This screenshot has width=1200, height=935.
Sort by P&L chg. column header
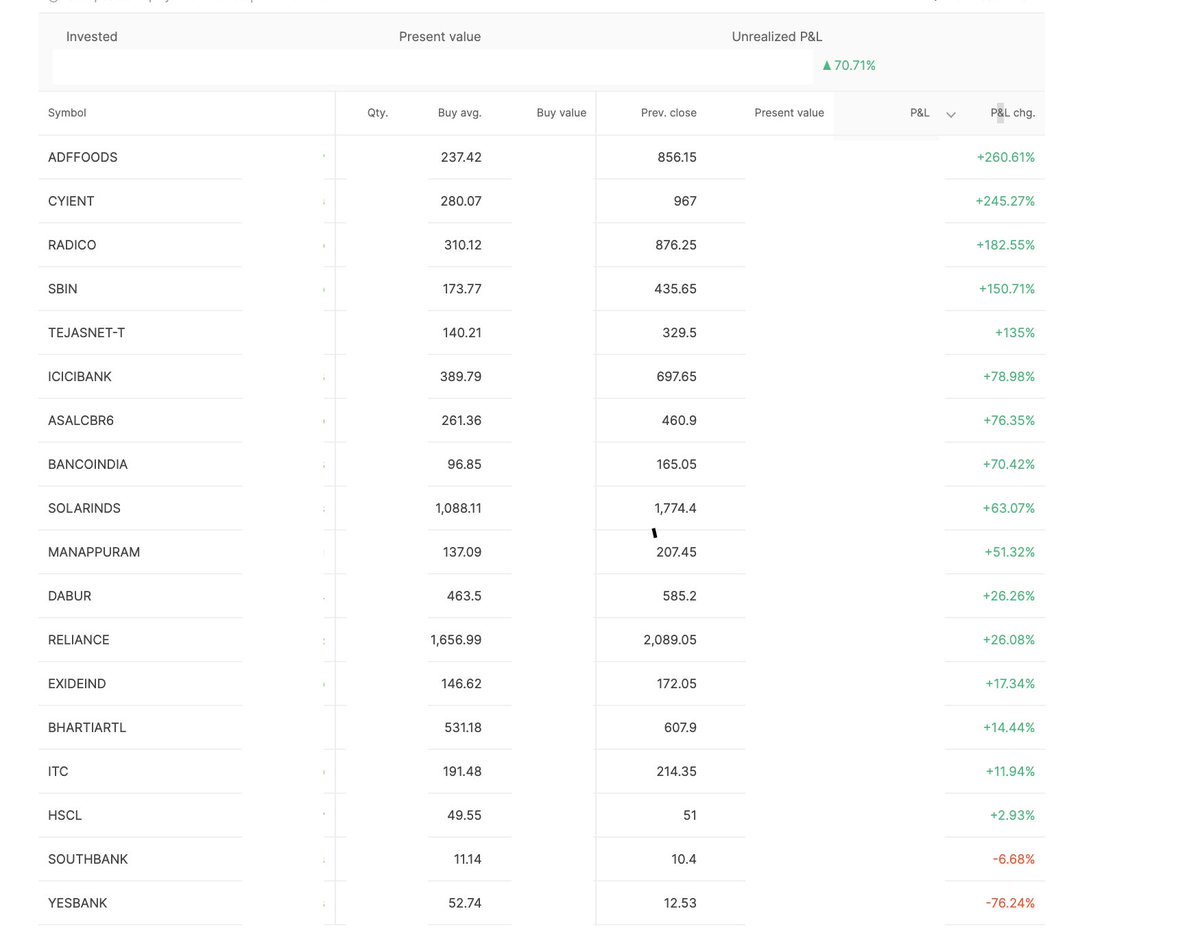pos(1013,113)
